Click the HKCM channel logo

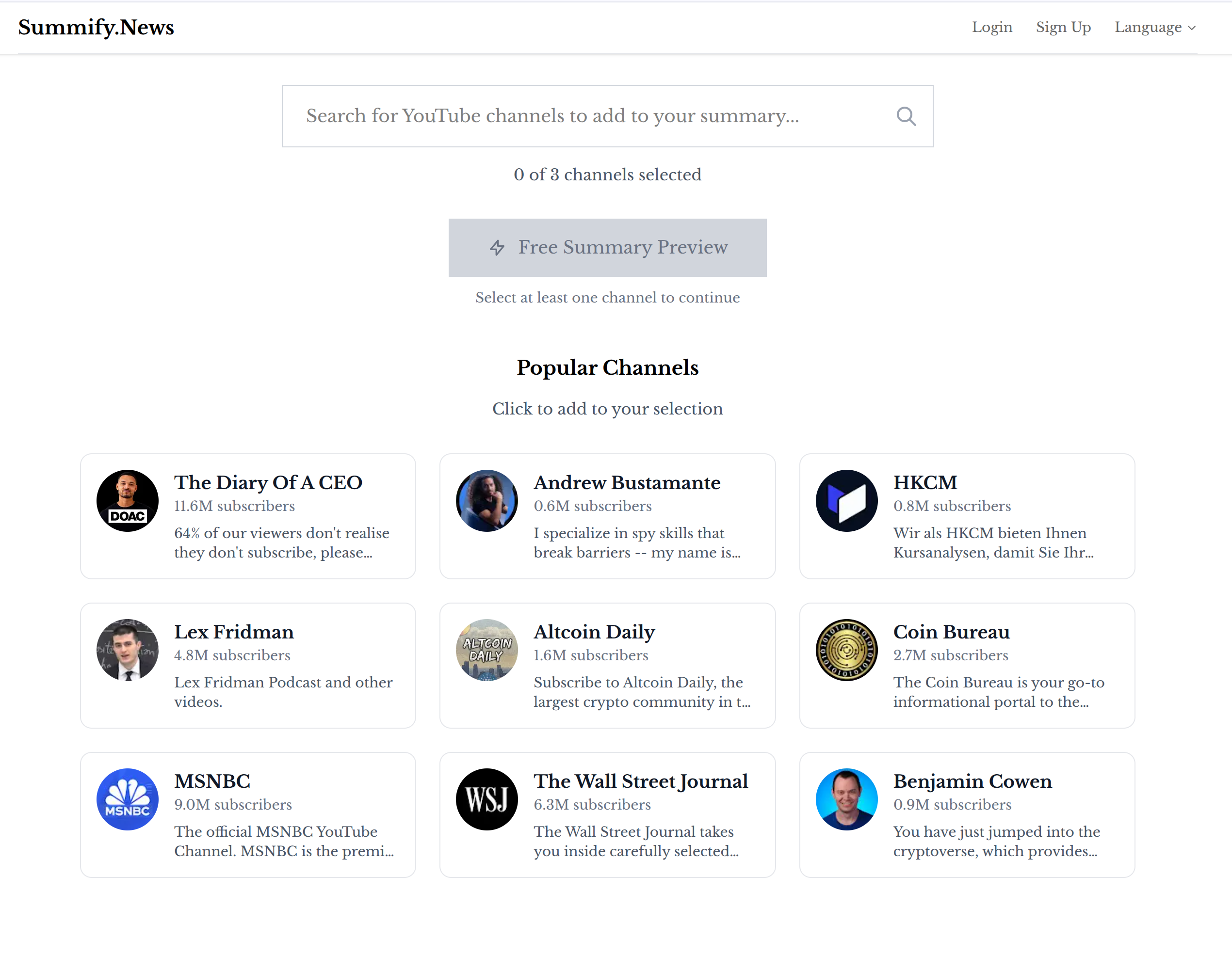pos(846,500)
